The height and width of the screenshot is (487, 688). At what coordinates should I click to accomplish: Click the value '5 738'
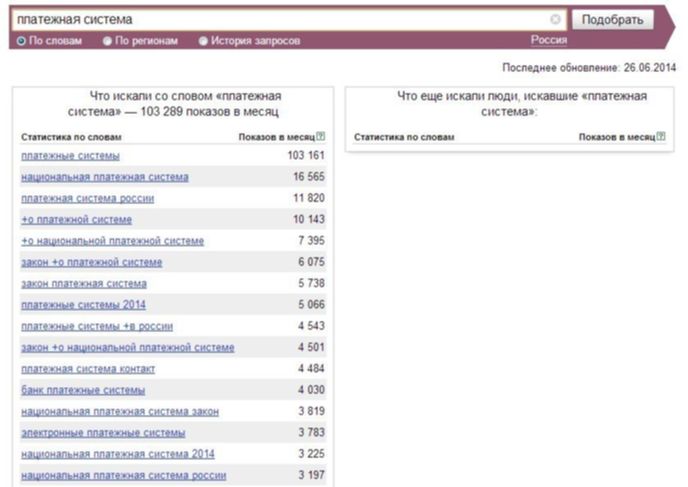(x=312, y=283)
